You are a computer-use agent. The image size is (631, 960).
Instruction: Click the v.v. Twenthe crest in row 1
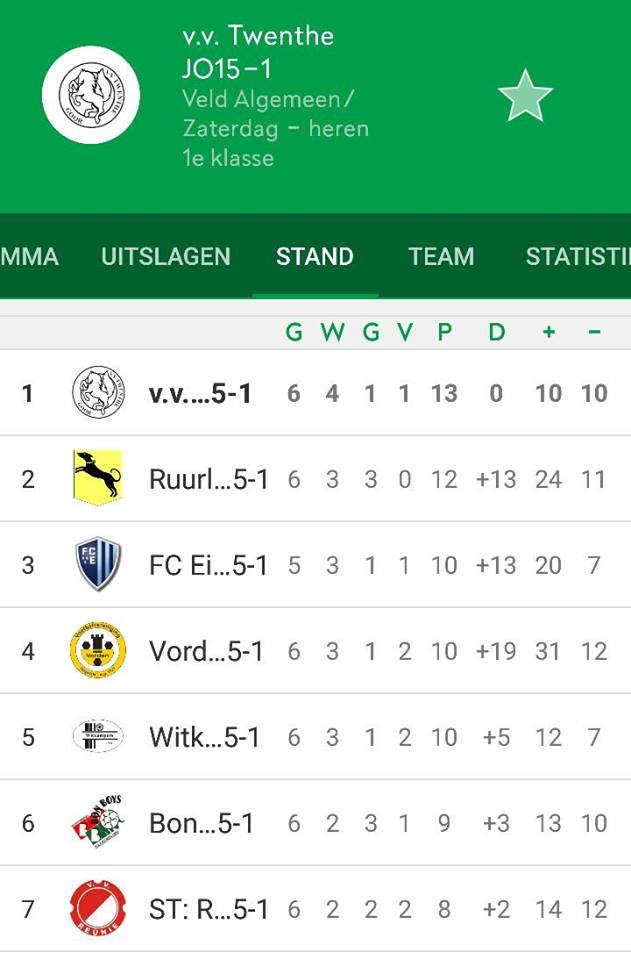[99, 392]
